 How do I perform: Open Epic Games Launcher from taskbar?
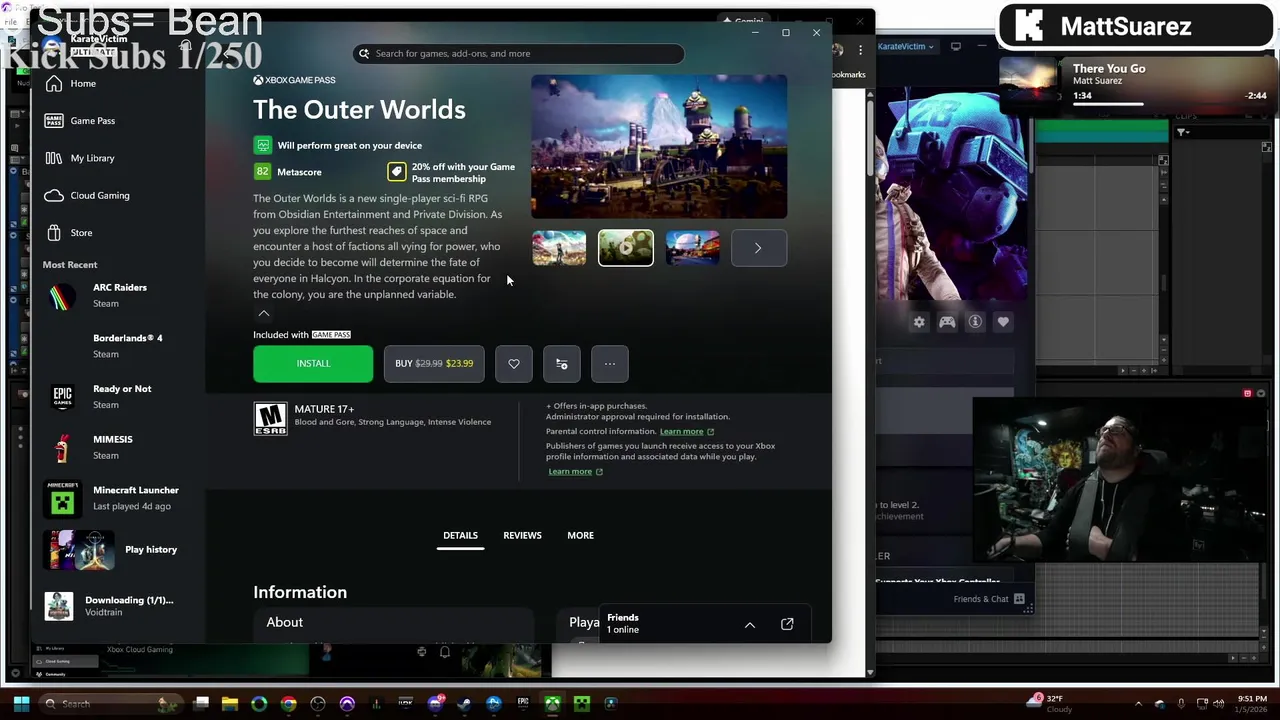(523, 704)
